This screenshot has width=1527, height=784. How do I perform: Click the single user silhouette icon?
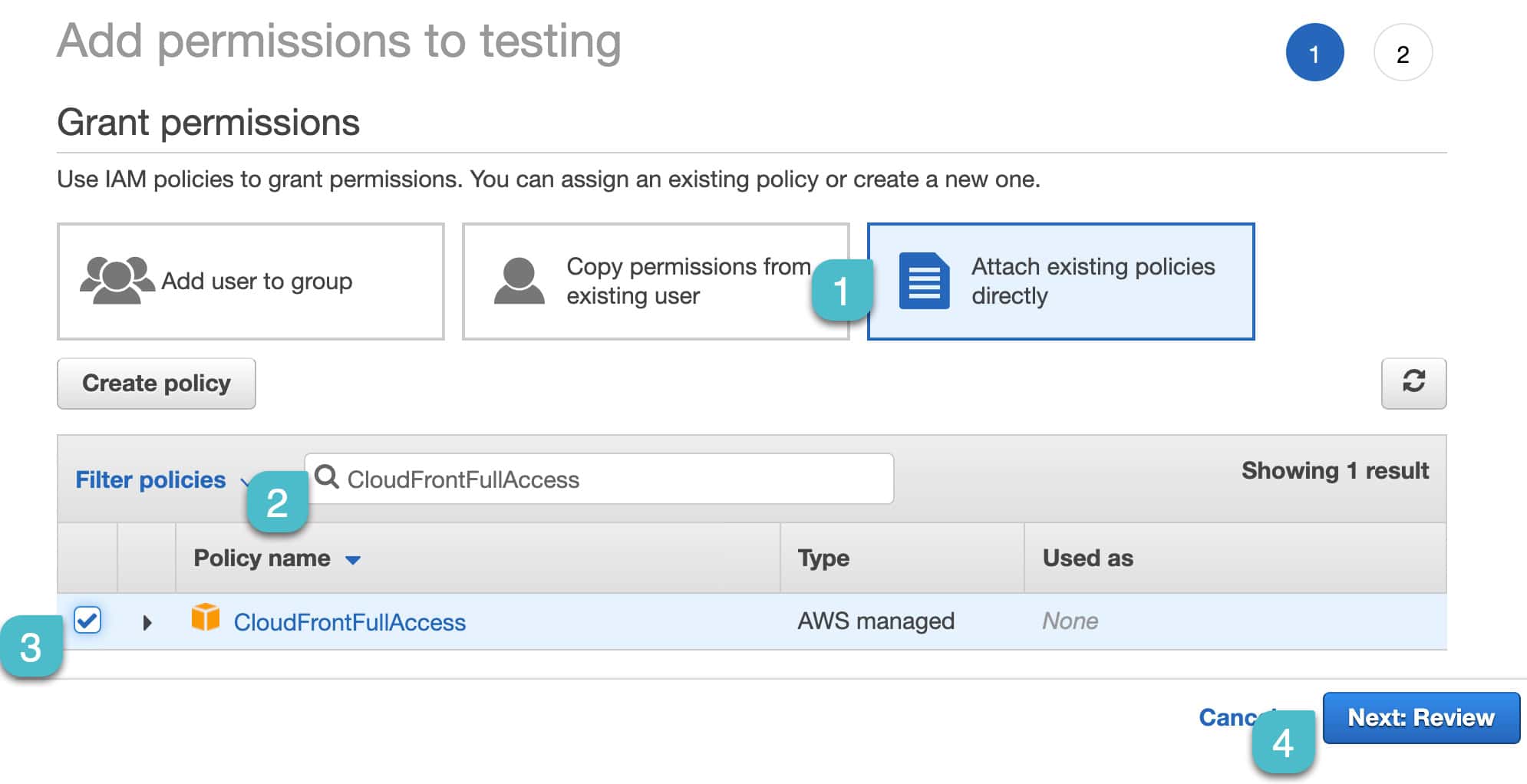519,281
